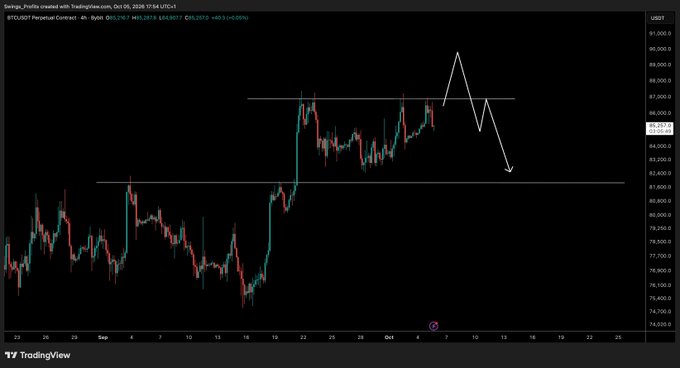The width and height of the screenshot is (680, 368).
Task: Click the 23 date label on the time axis
Action: tap(17, 337)
